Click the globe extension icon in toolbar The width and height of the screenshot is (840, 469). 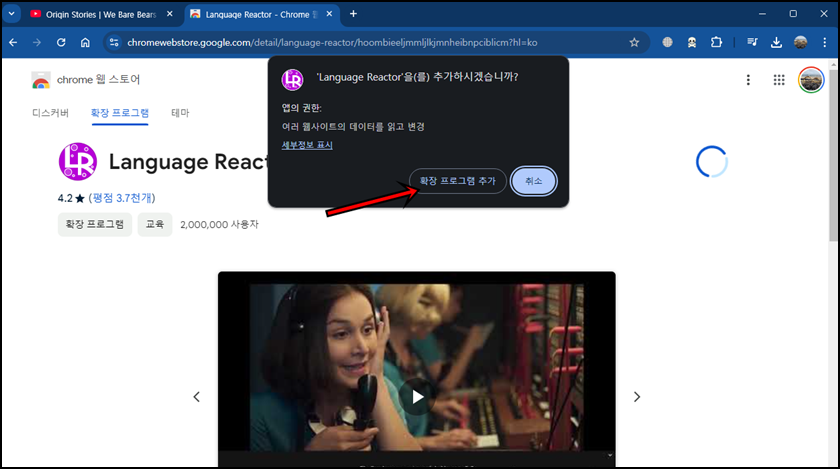coord(667,42)
